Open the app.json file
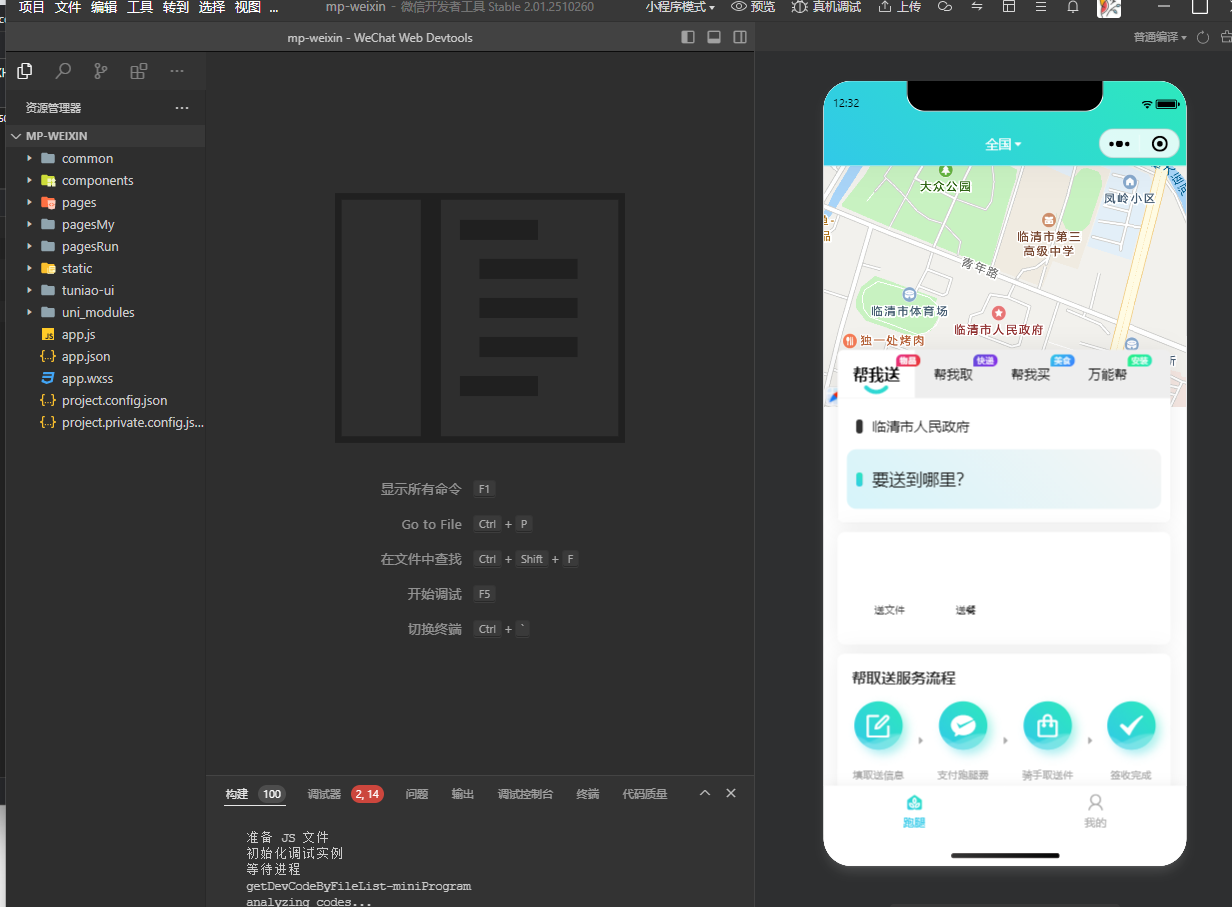The width and height of the screenshot is (1232, 907). coord(106,356)
